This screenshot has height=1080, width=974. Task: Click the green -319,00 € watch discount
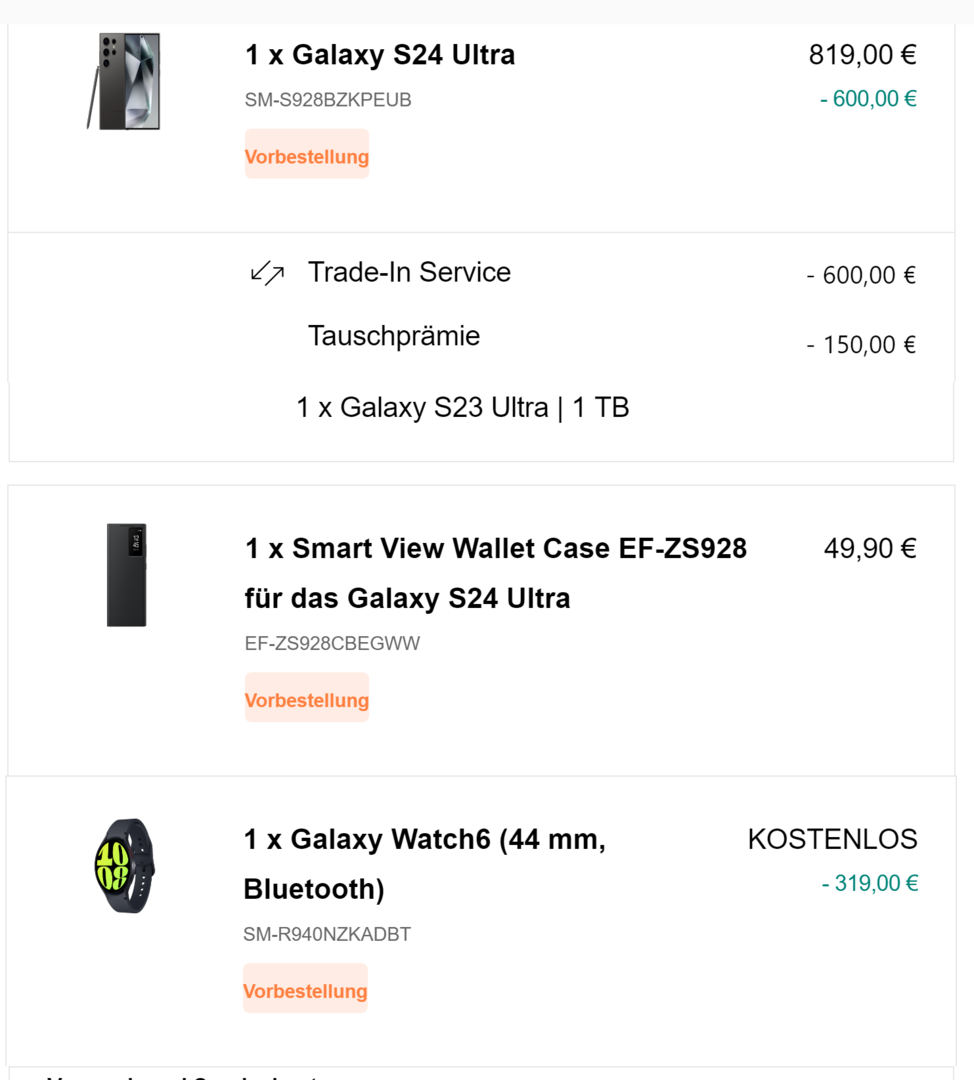coord(869,883)
